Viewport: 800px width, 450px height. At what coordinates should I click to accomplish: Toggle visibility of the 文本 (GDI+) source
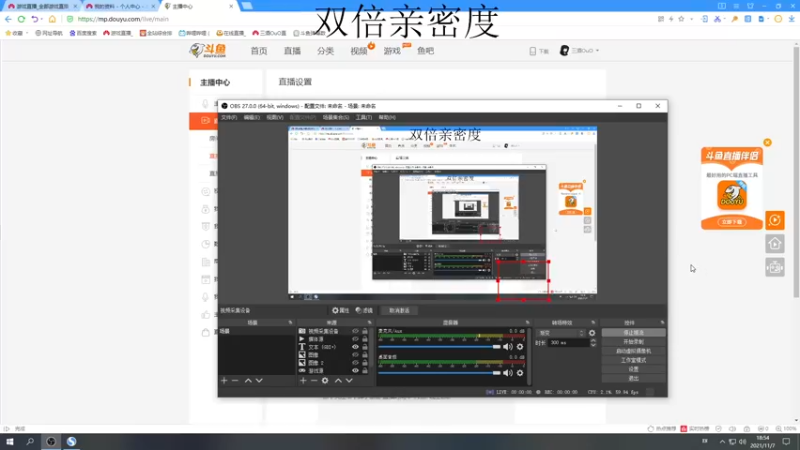(x=355, y=347)
